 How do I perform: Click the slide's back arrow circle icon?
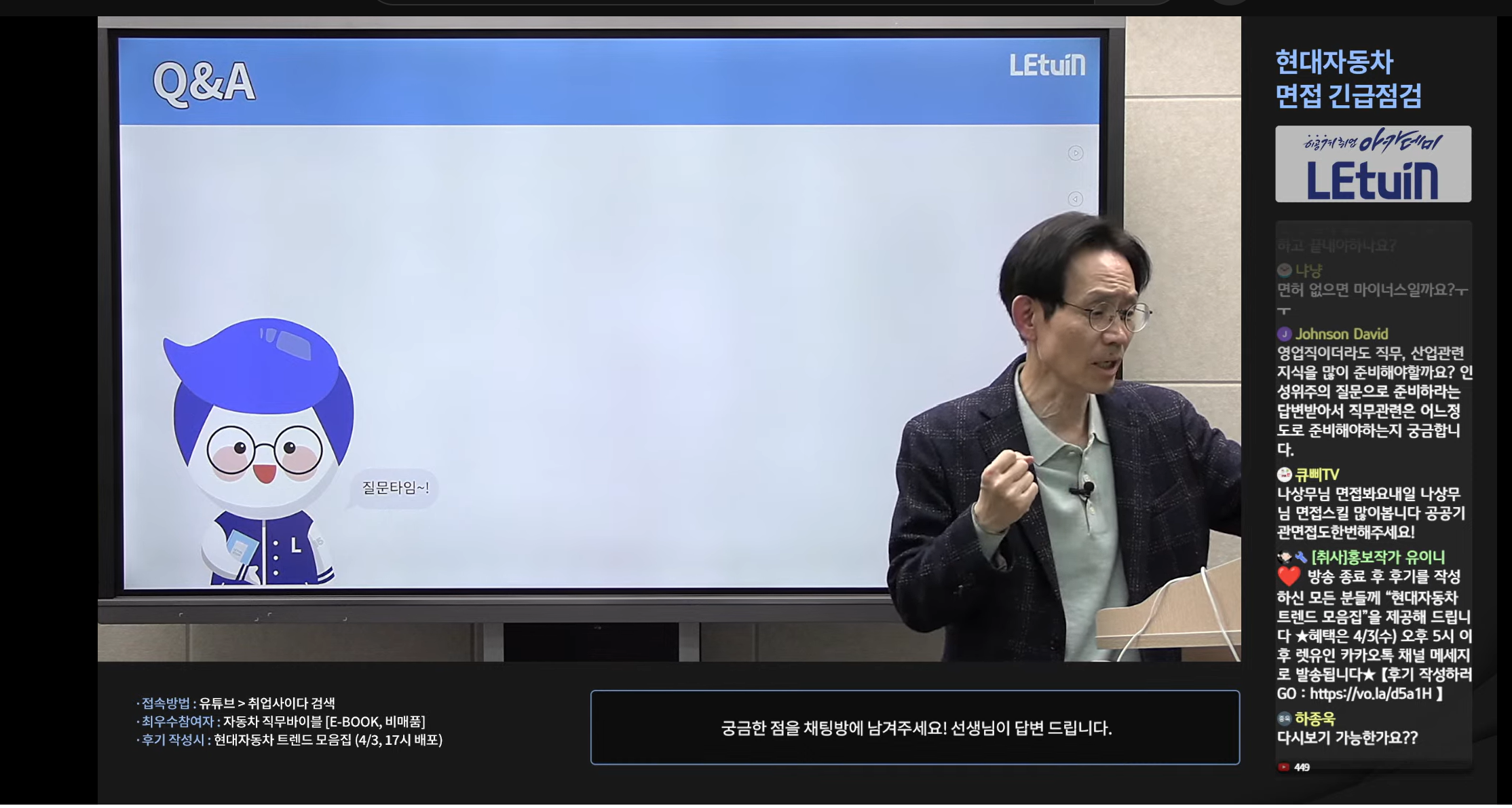(1076, 199)
